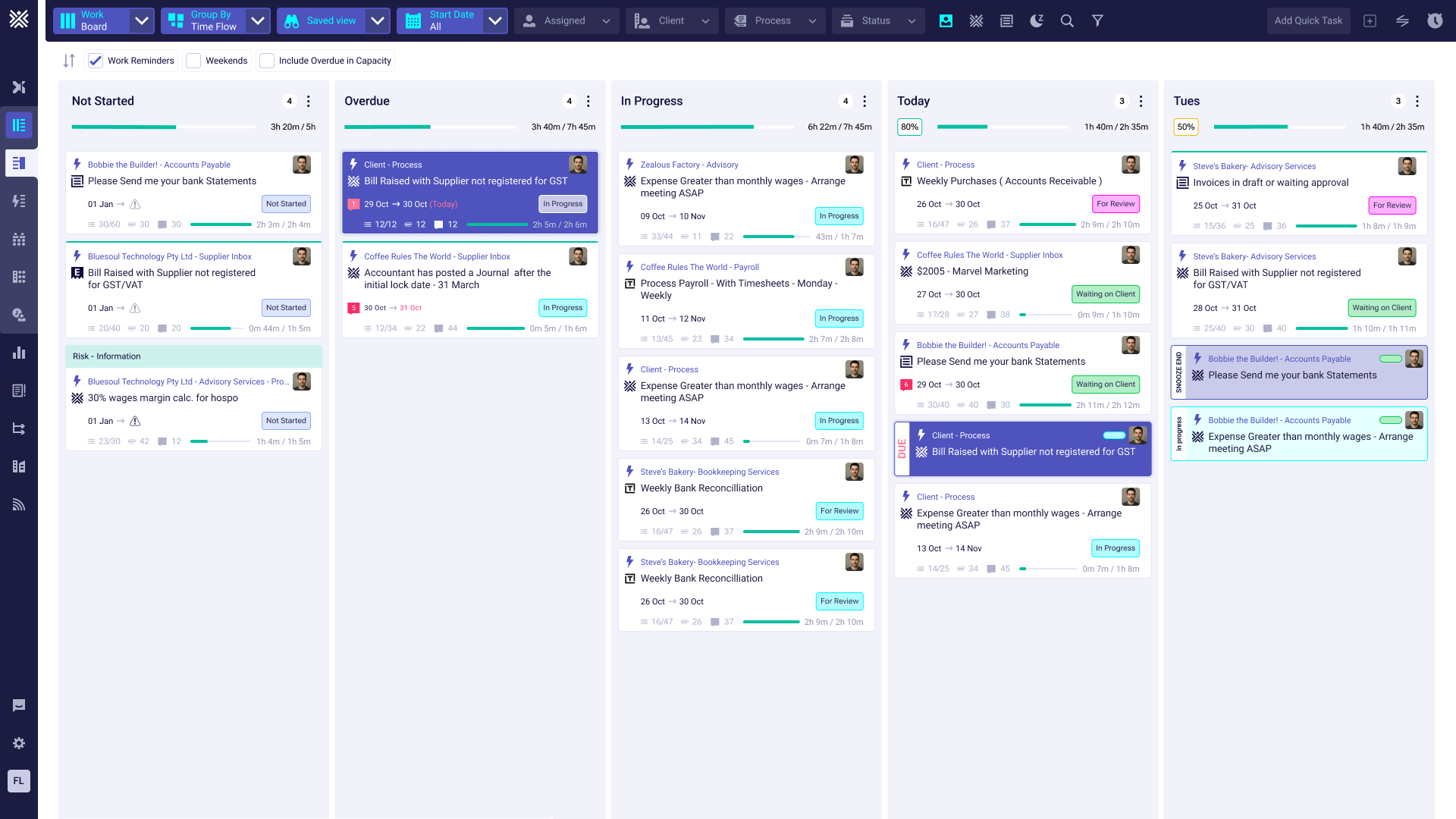Click the RSS feed icon in sidebar
The height and width of the screenshot is (819, 1456).
click(19, 504)
